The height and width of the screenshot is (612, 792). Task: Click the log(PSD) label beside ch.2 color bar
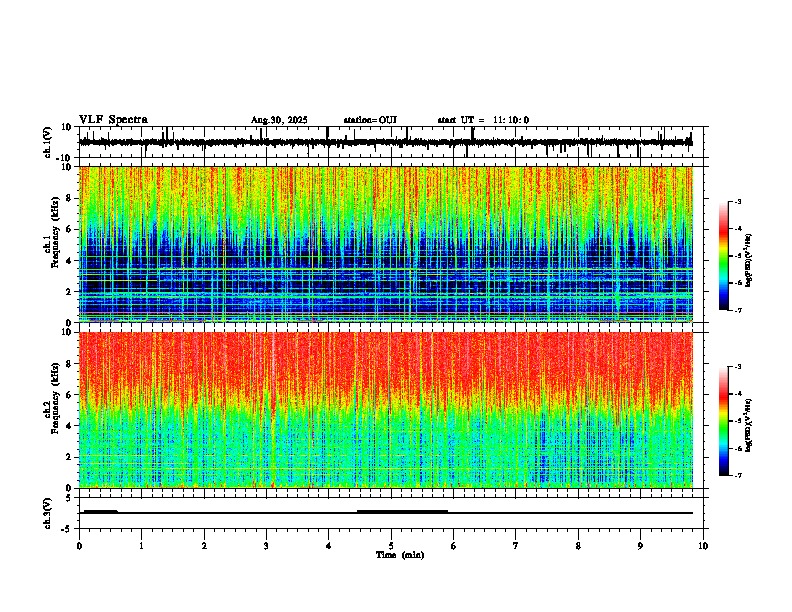pos(748,425)
